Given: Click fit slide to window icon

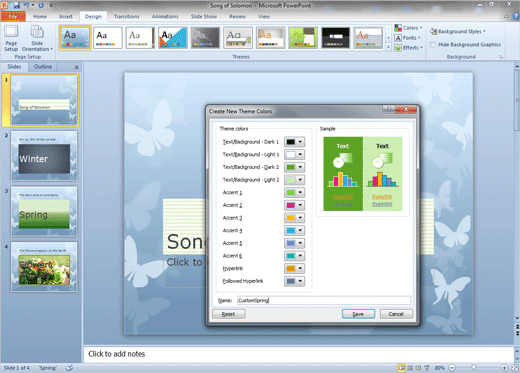Looking at the screenshot, I should (515, 368).
